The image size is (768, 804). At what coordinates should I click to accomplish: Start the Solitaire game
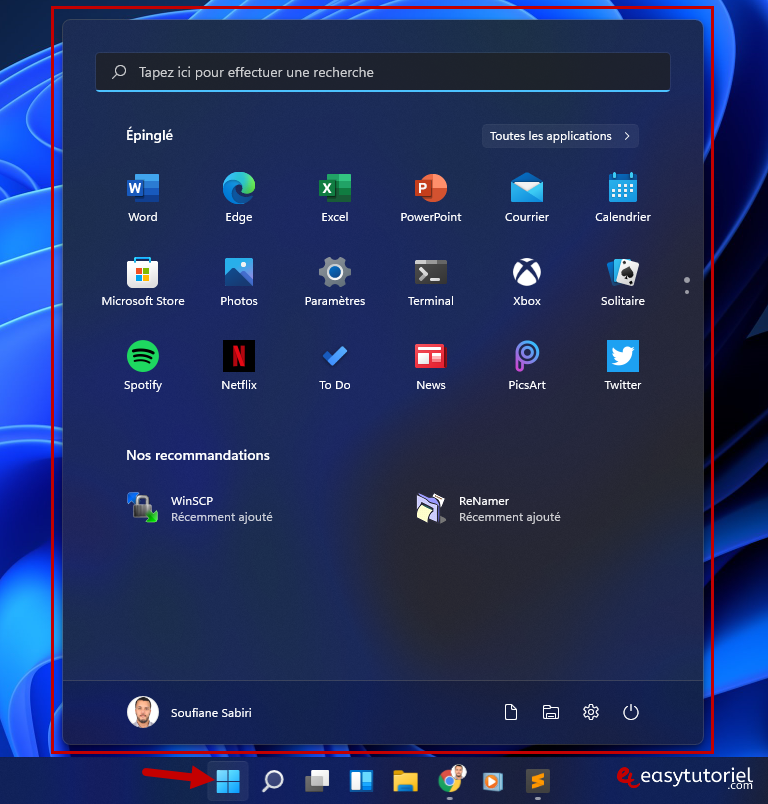click(x=622, y=282)
